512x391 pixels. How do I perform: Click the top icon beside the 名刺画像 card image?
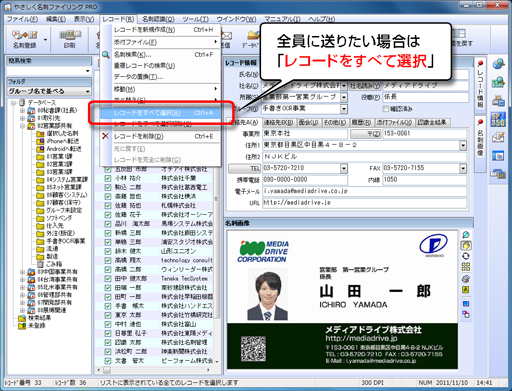click(x=466, y=235)
